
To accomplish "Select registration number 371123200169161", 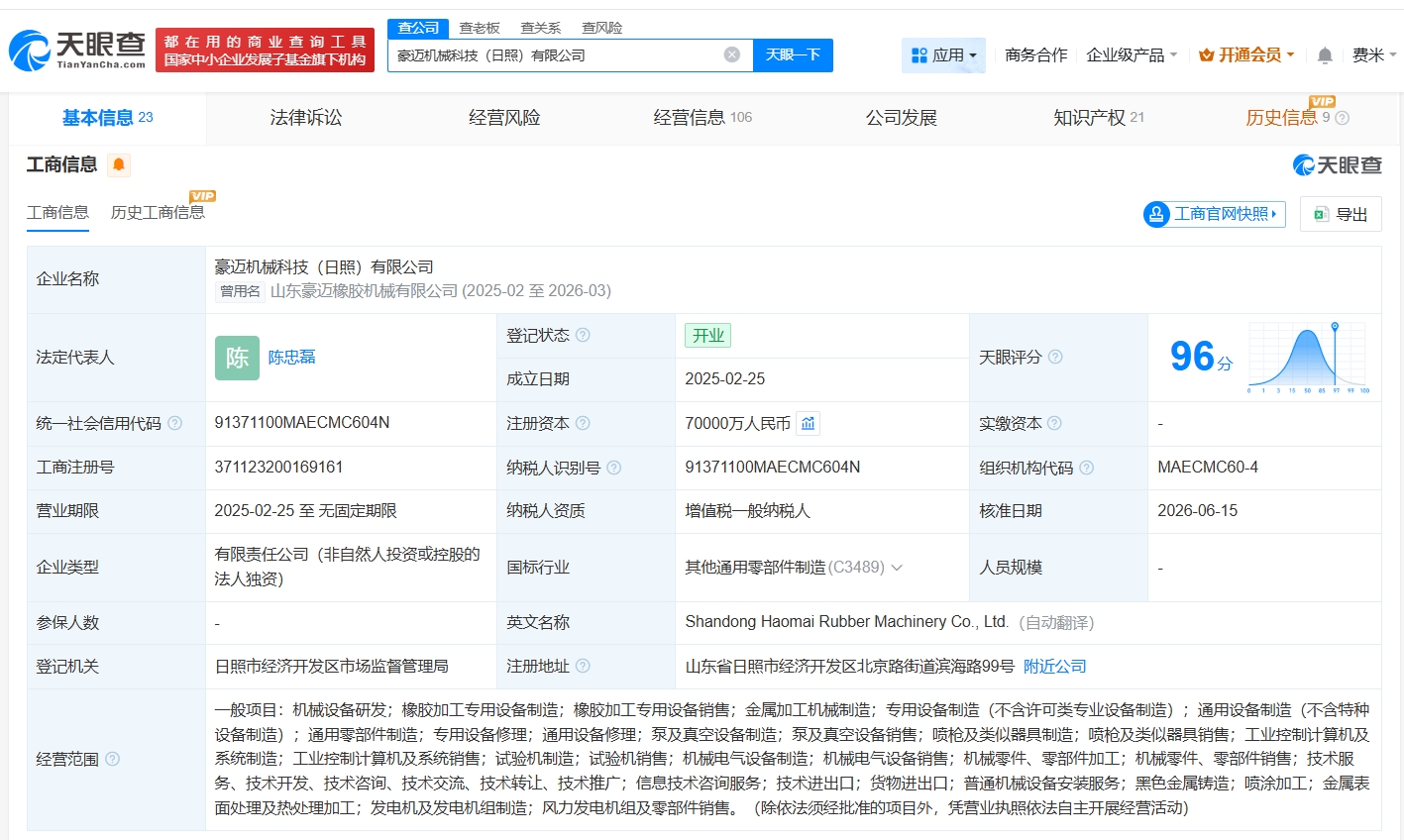I will (279, 468).
